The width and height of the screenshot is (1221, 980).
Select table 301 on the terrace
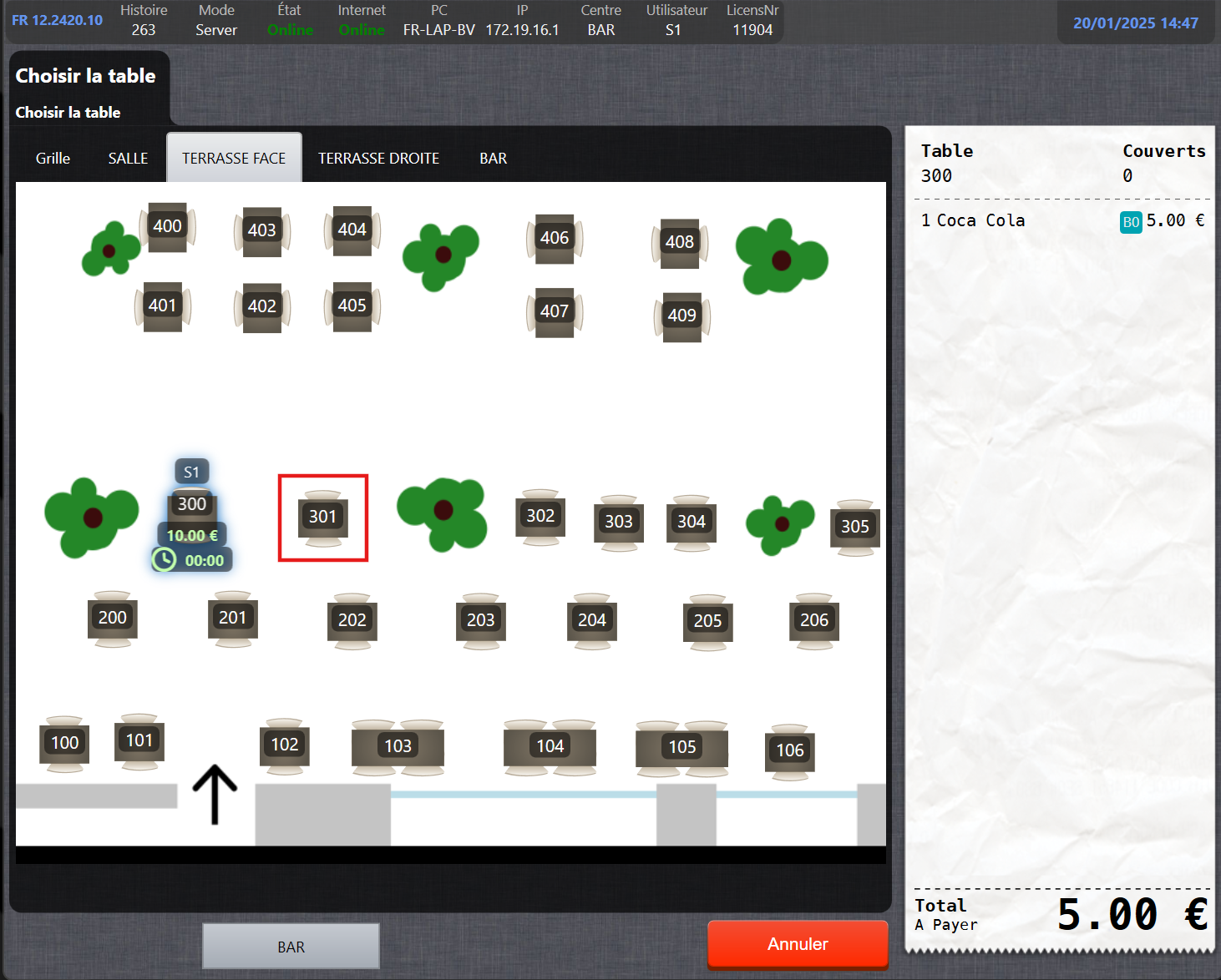322,518
